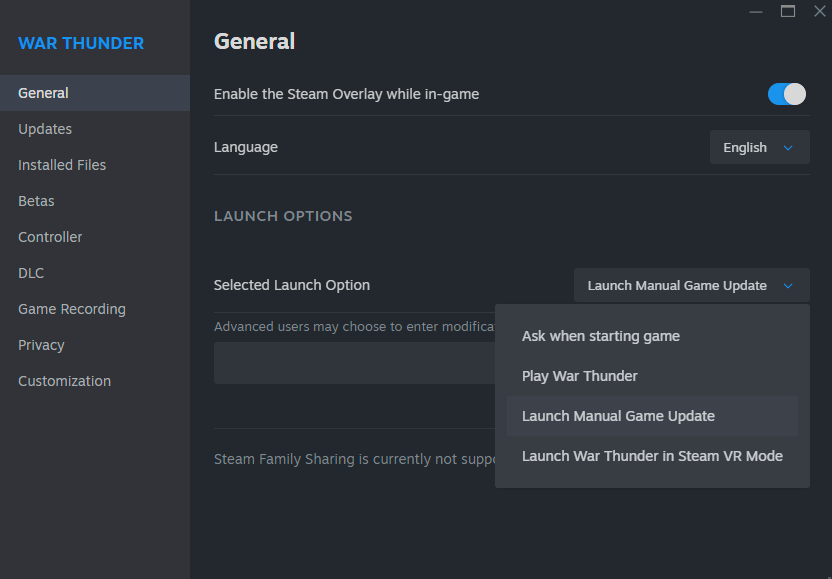The height and width of the screenshot is (579, 832).
Task: Navigate to Privacy settings
Action: click(x=41, y=345)
